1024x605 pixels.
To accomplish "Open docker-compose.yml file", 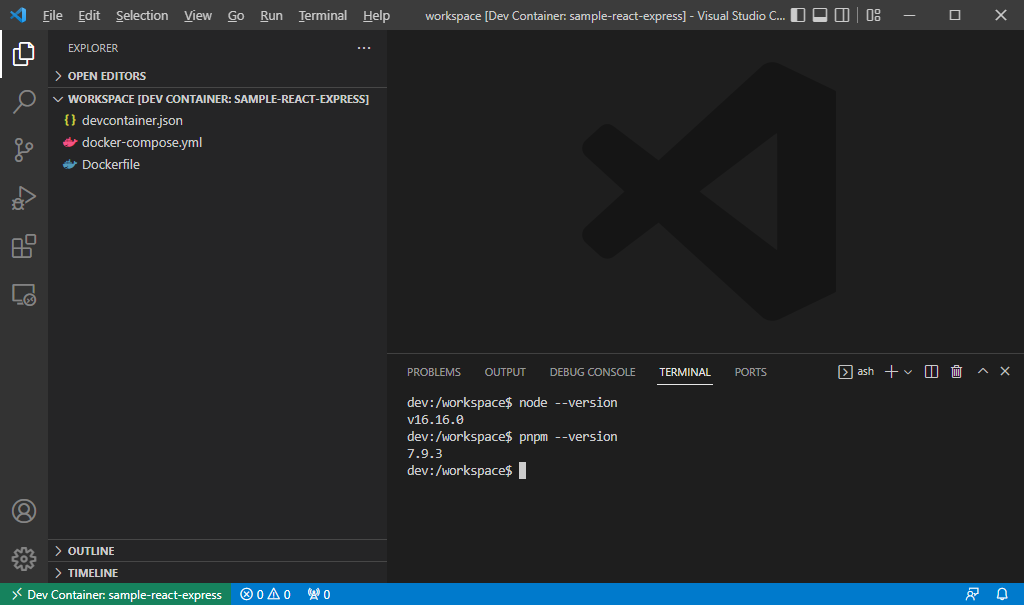I will tap(217, 142).
